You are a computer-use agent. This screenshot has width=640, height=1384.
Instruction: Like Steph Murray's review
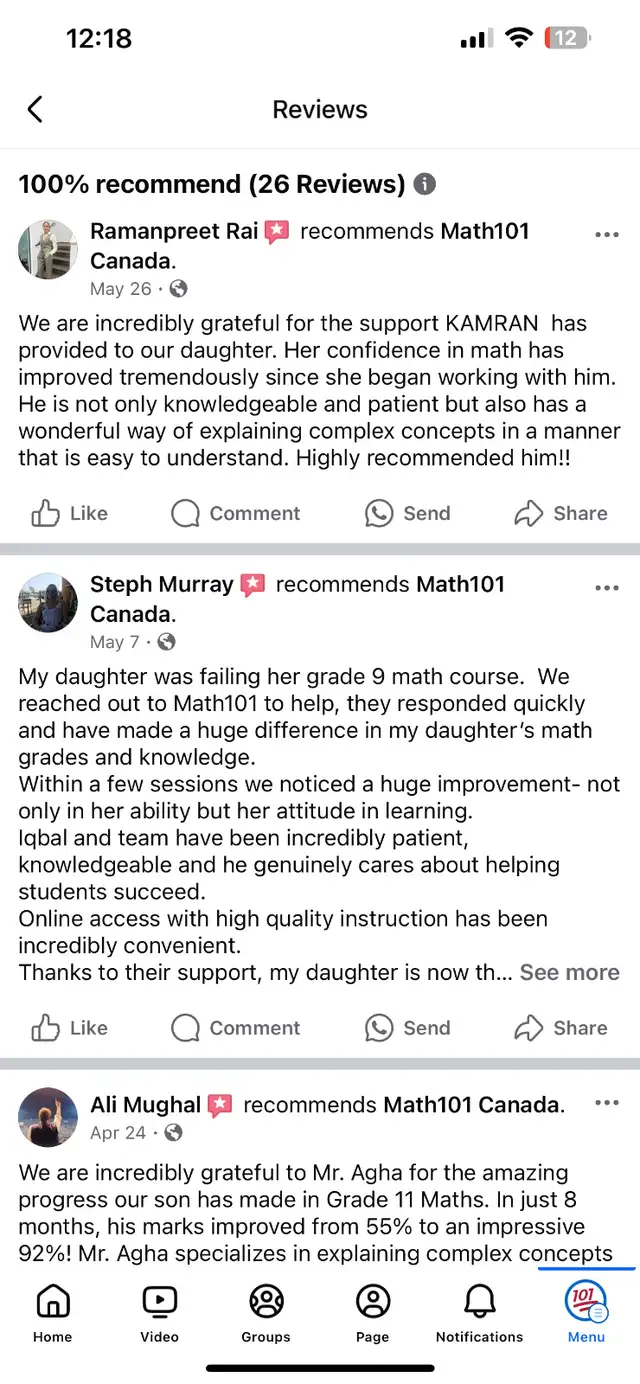[69, 1028]
